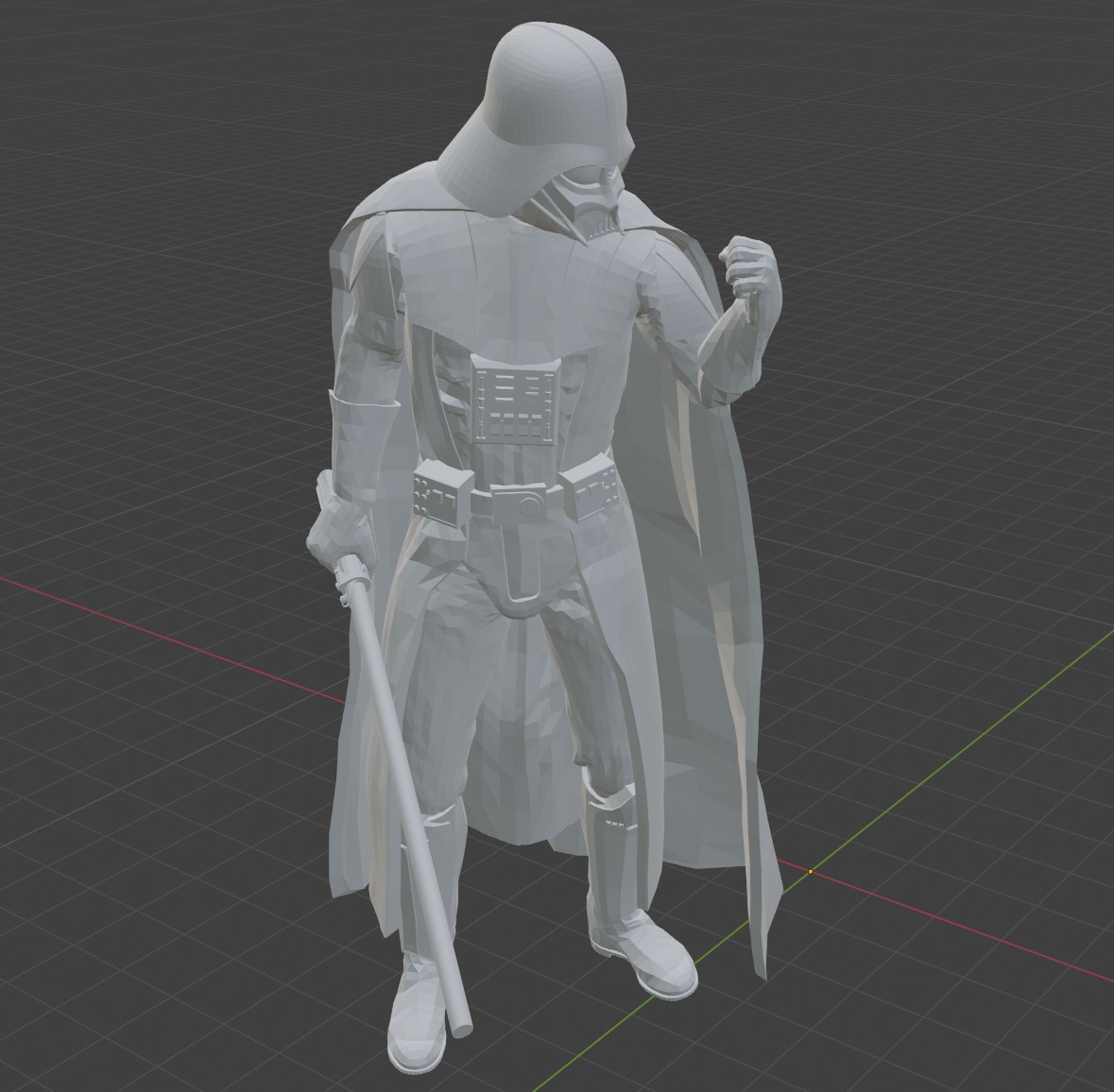
Task: Click the tip of the lightsaber blade
Action: click(x=461, y=1026)
